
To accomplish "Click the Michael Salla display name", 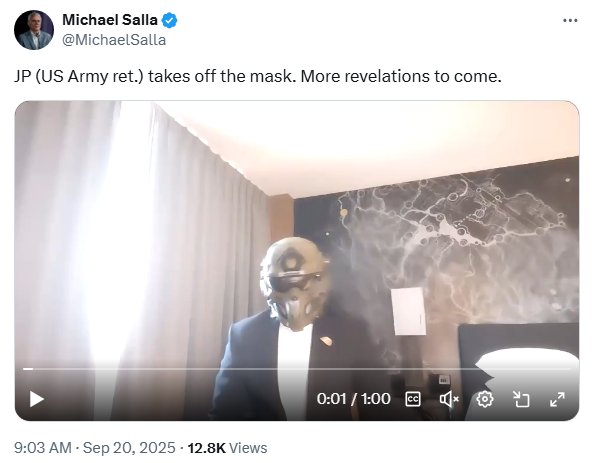I will tap(110, 20).
